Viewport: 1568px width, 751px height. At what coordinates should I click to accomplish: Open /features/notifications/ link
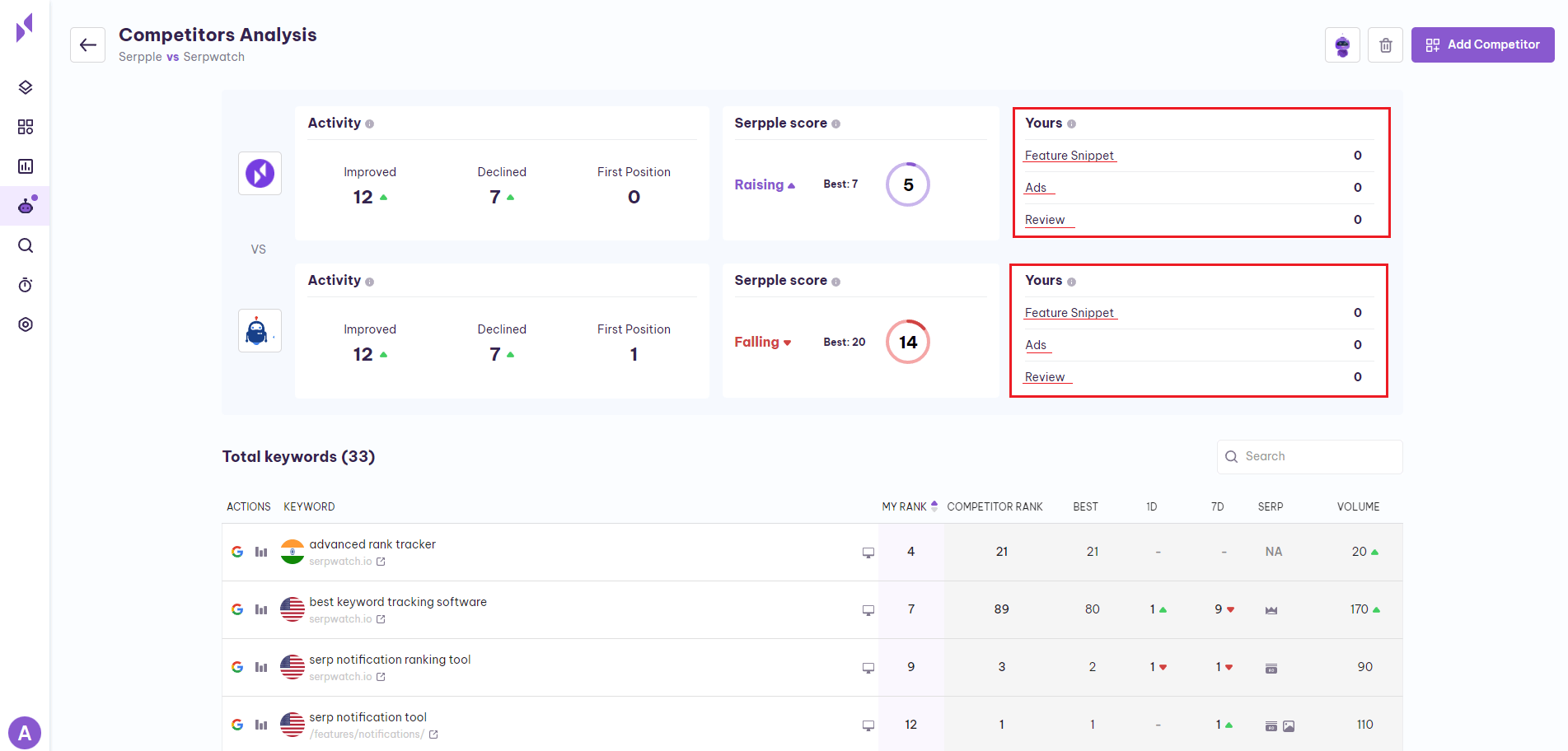(373, 735)
